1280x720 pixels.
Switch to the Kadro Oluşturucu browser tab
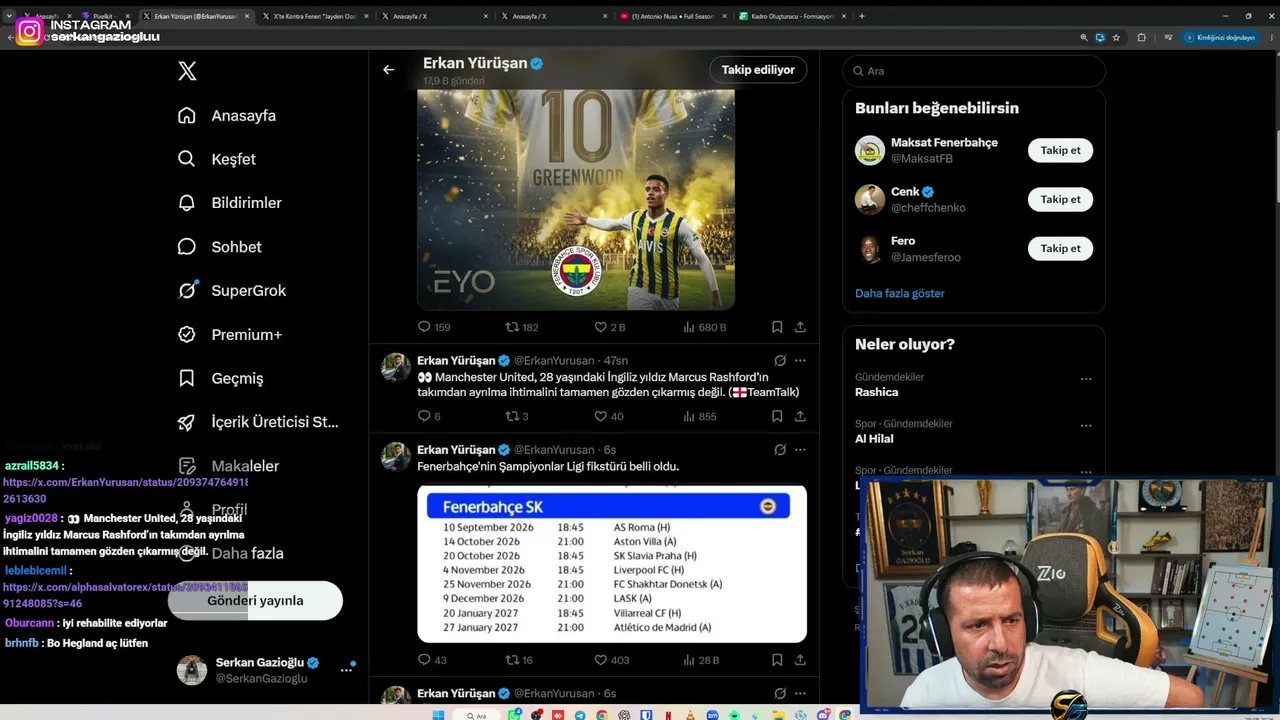tap(792, 16)
